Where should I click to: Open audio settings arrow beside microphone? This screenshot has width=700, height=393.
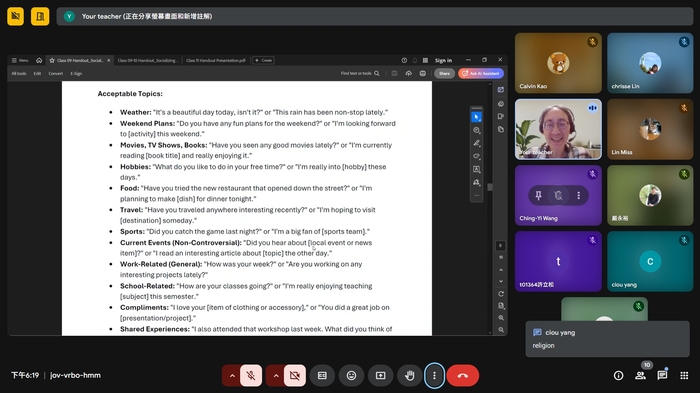point(232,376)
